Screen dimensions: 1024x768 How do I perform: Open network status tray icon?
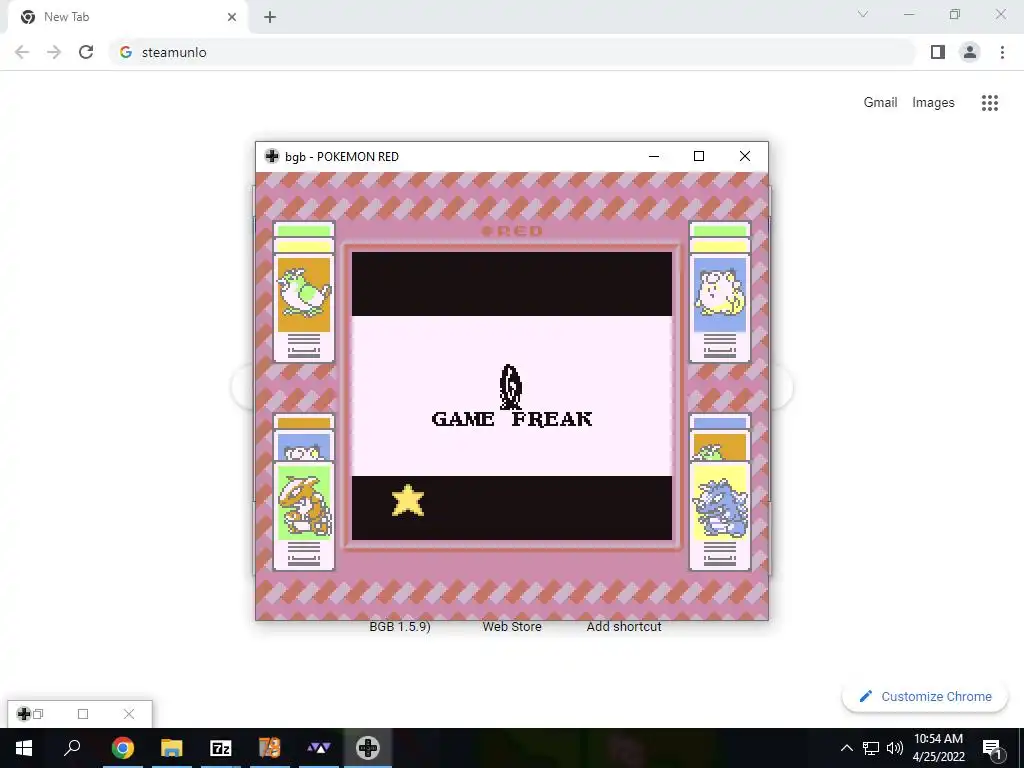pos(871,748)
